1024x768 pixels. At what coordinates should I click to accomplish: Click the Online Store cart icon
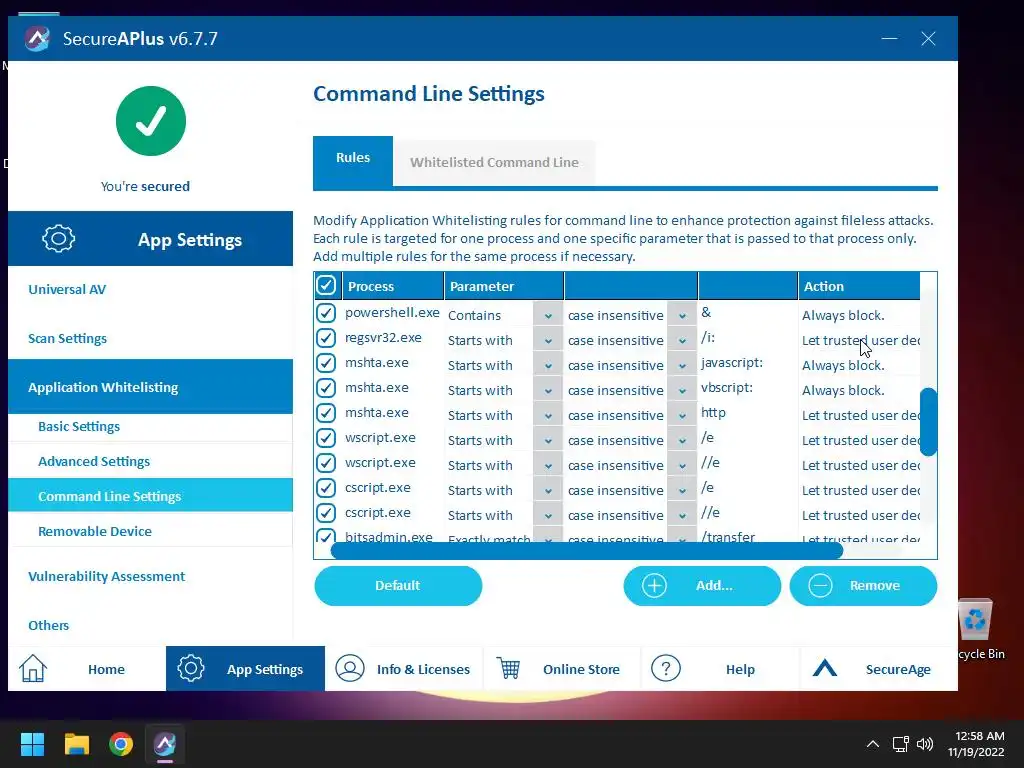(508, 669)
